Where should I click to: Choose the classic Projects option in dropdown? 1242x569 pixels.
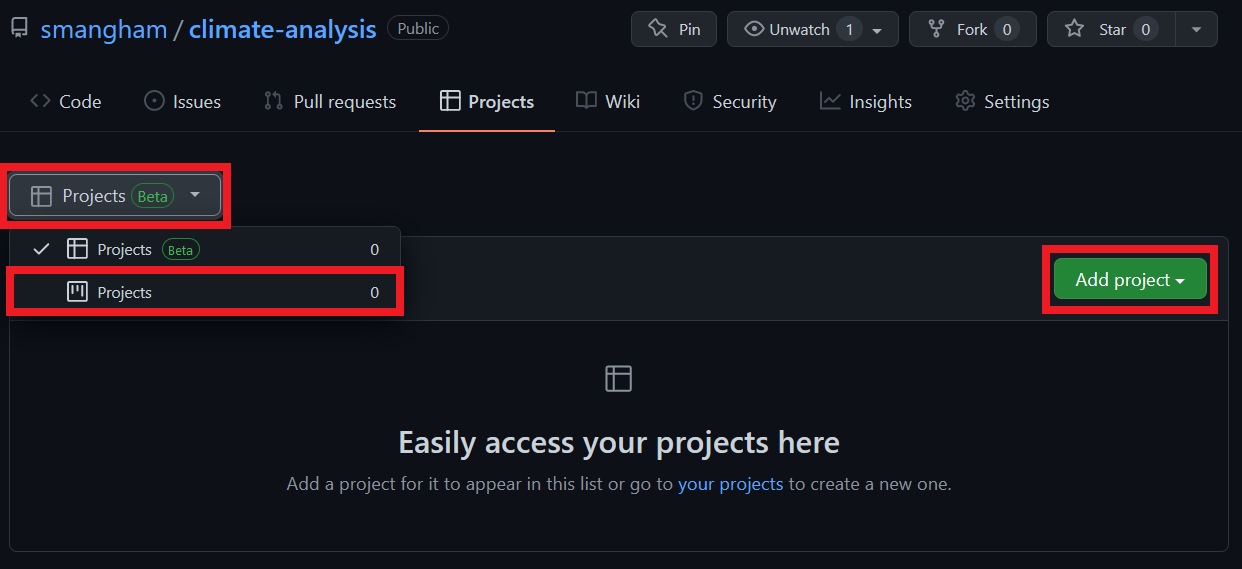click(x=205, y=292)
